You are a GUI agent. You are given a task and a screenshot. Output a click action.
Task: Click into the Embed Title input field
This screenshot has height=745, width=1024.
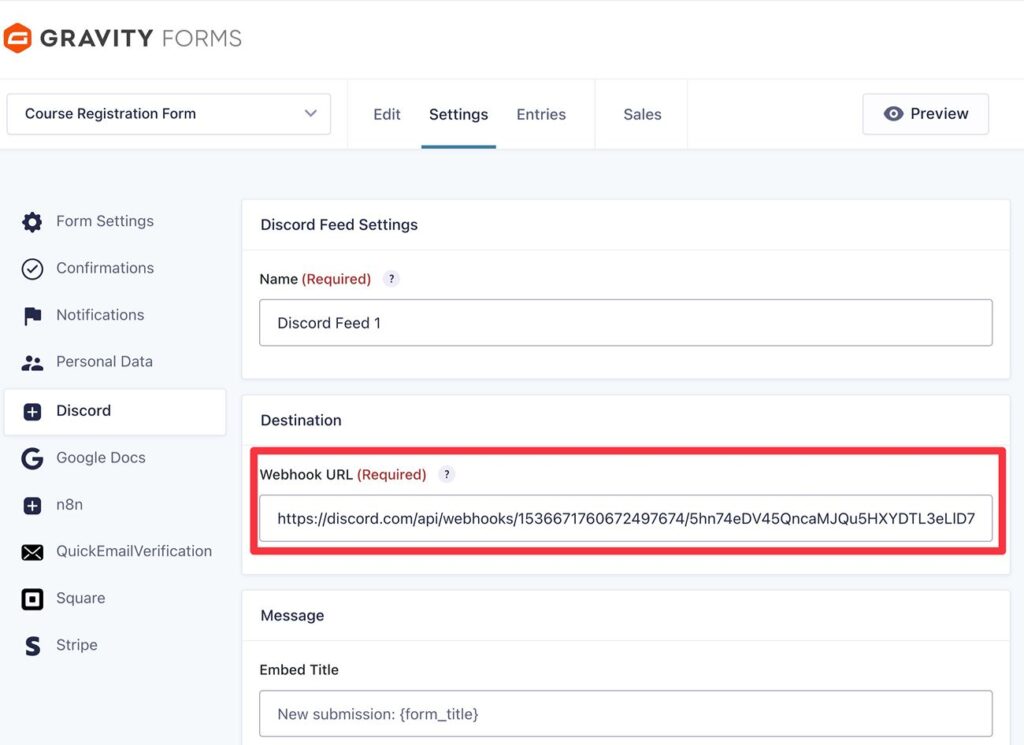click(626, 714)
